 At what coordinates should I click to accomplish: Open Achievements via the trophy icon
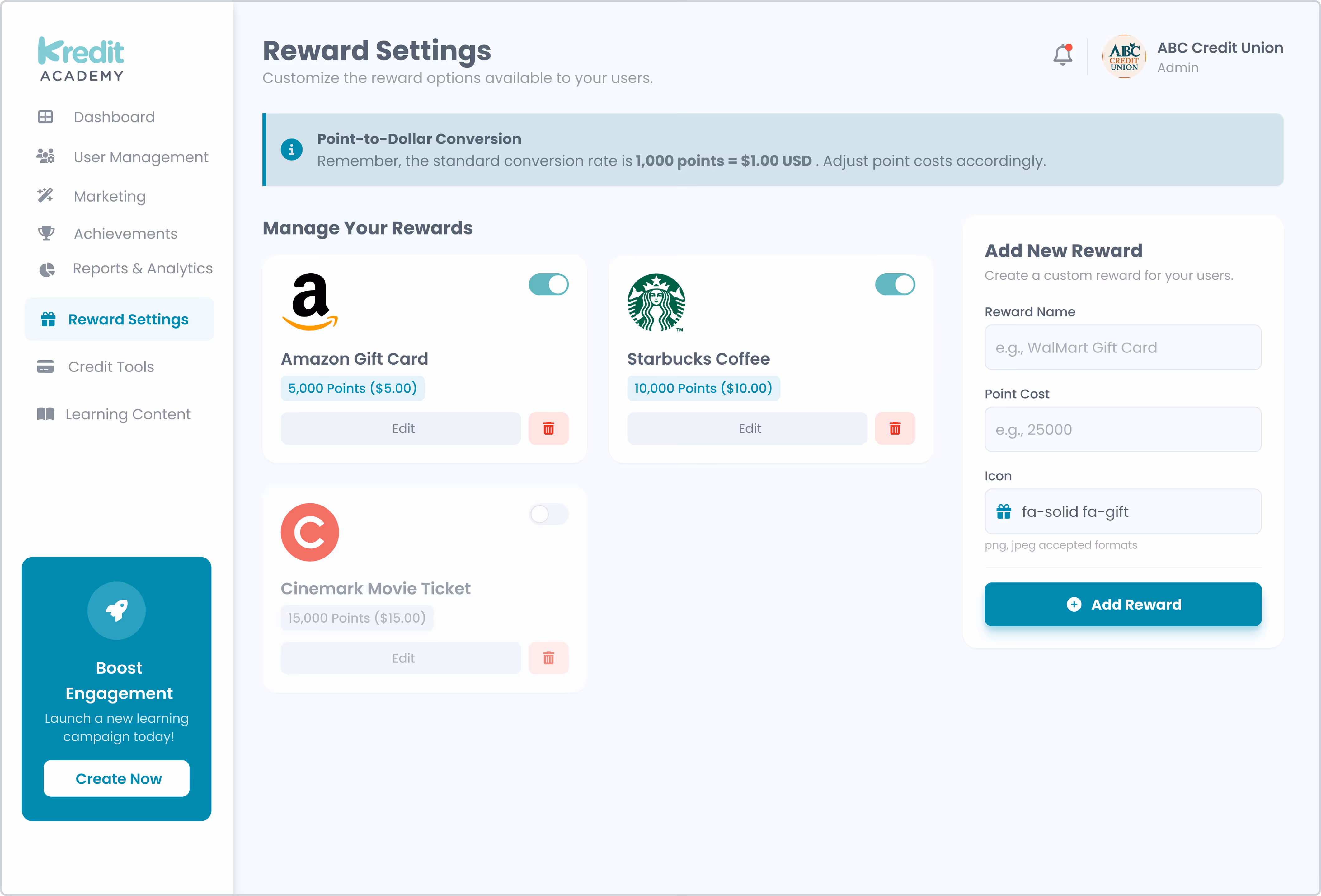pos(45,233)
